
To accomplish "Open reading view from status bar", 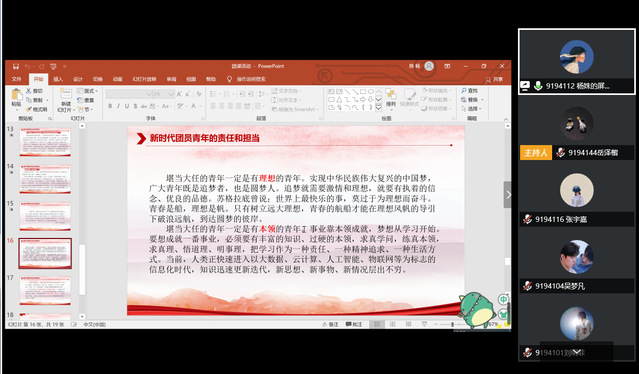I will 408,324.
